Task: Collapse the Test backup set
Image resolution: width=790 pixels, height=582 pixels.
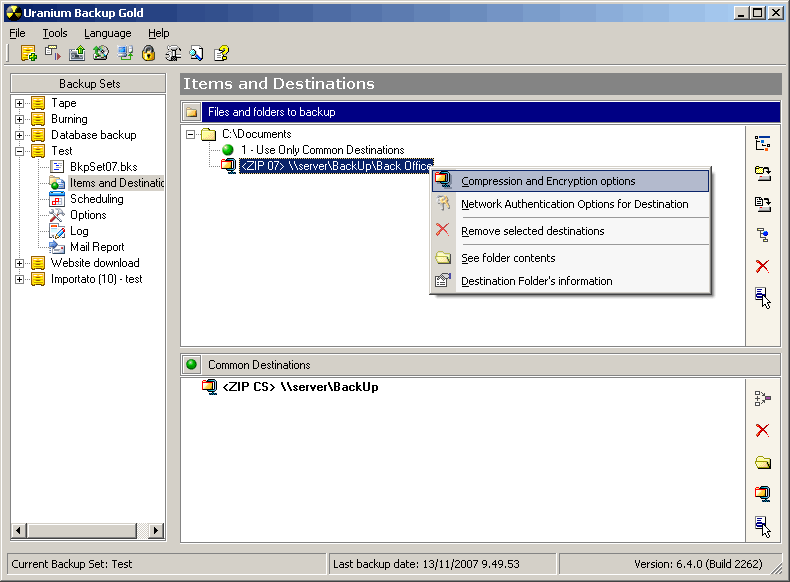Action: click(x=19, y=151)
